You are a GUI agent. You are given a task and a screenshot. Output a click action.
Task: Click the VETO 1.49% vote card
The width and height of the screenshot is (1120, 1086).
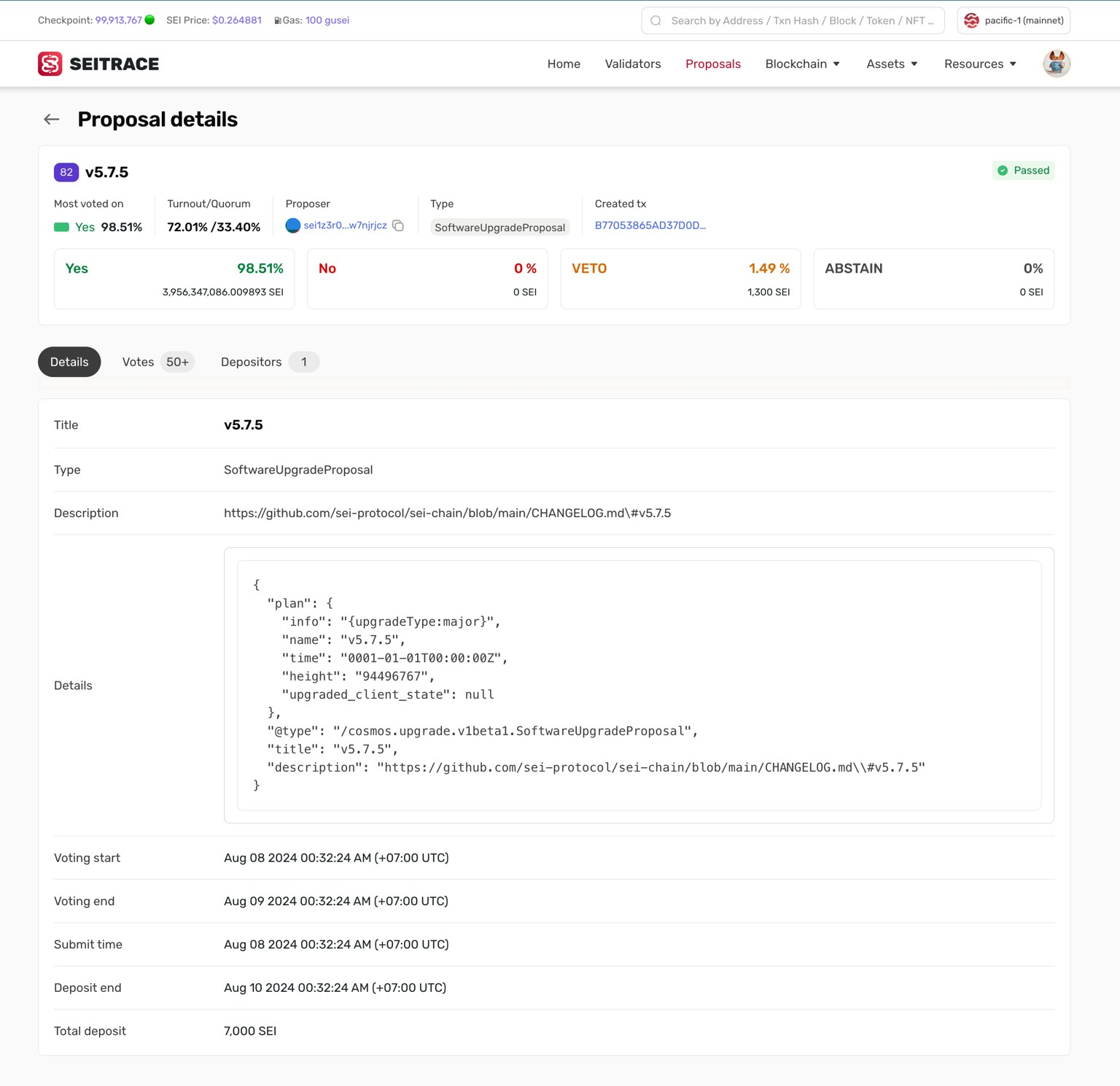click(x=680, y=279)
